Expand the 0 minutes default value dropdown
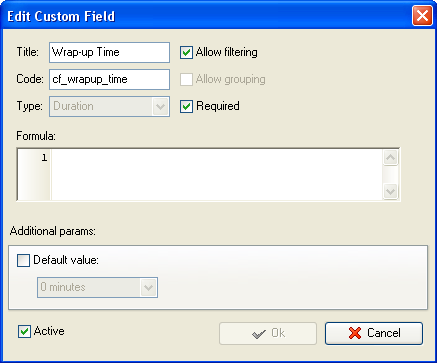The image size is (437, 363). [x=97, y=287]
